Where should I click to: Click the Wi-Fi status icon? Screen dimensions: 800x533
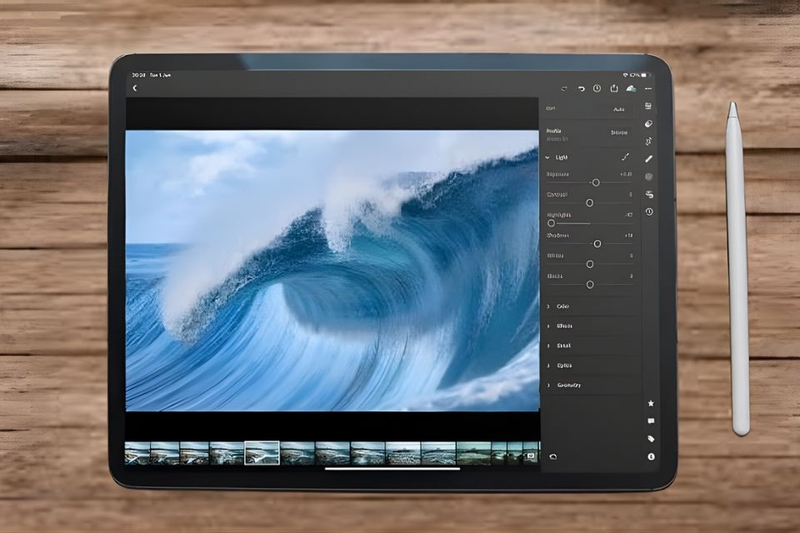tap(626, 75)
